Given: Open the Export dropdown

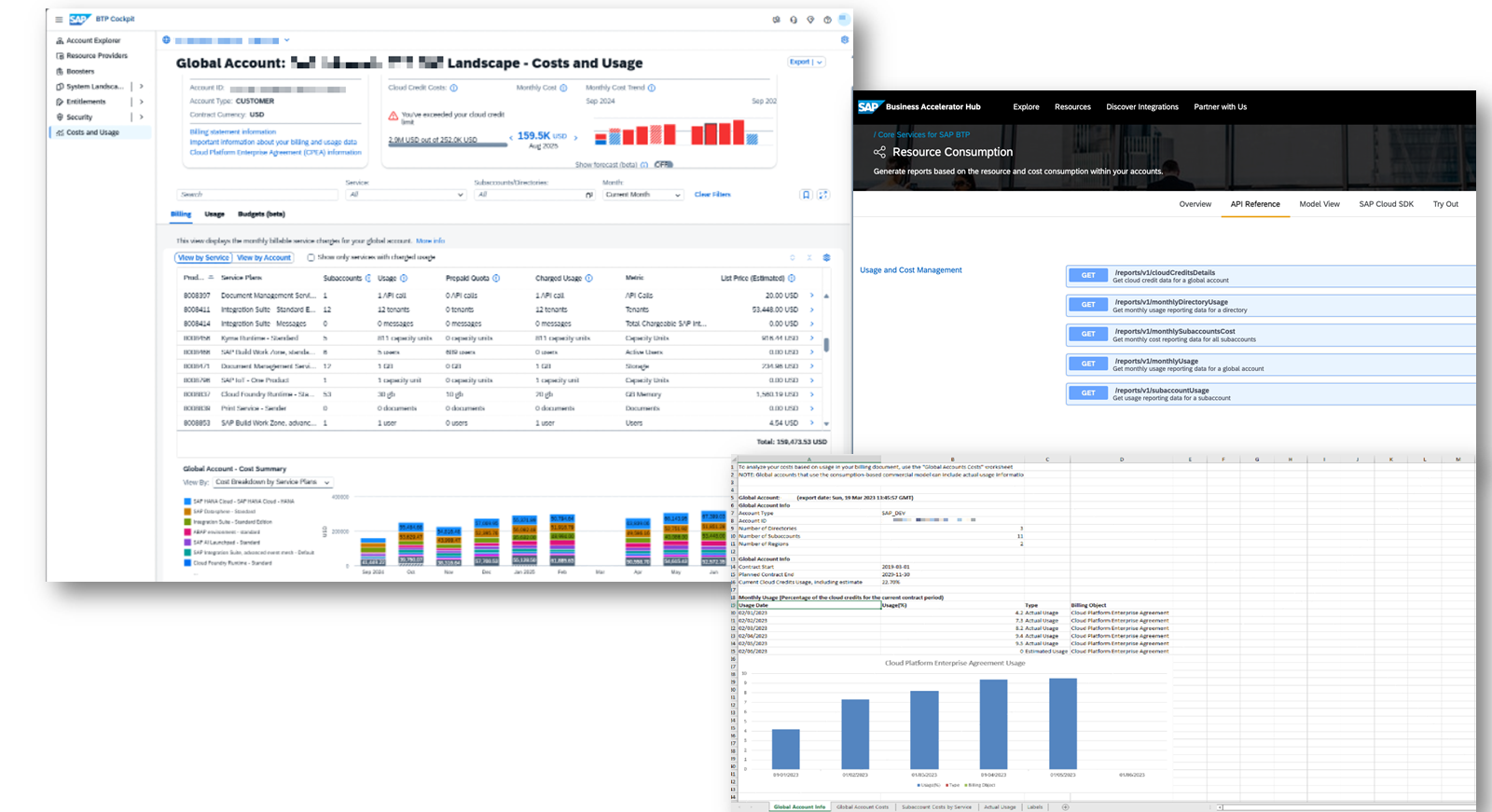Looking at the screenshot, I should [807, 62].
